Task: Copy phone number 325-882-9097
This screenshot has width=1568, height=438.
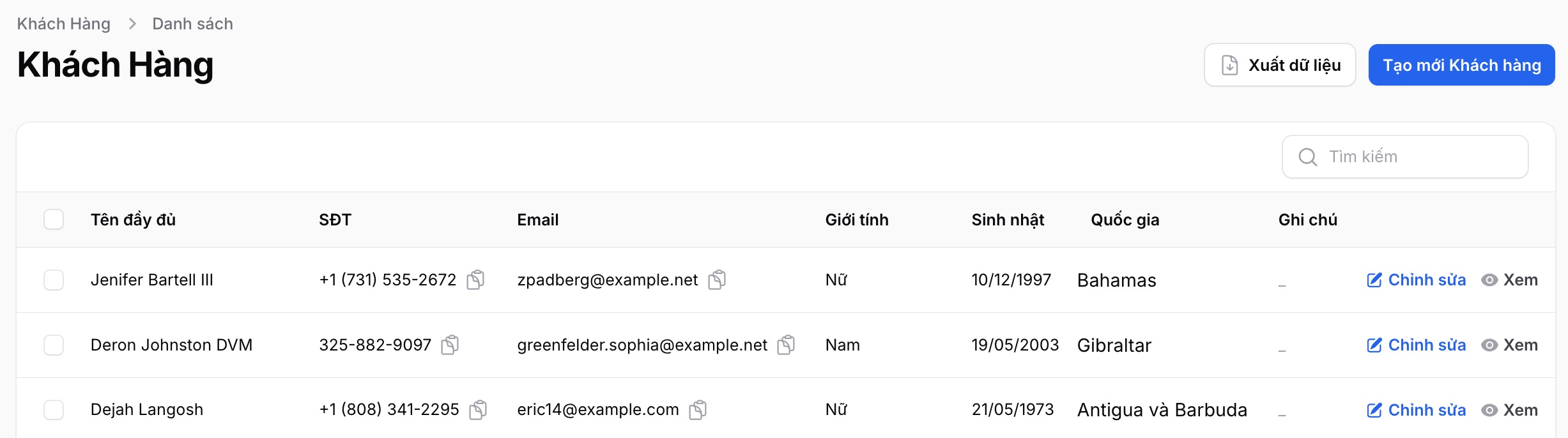Action: point(450,345)
